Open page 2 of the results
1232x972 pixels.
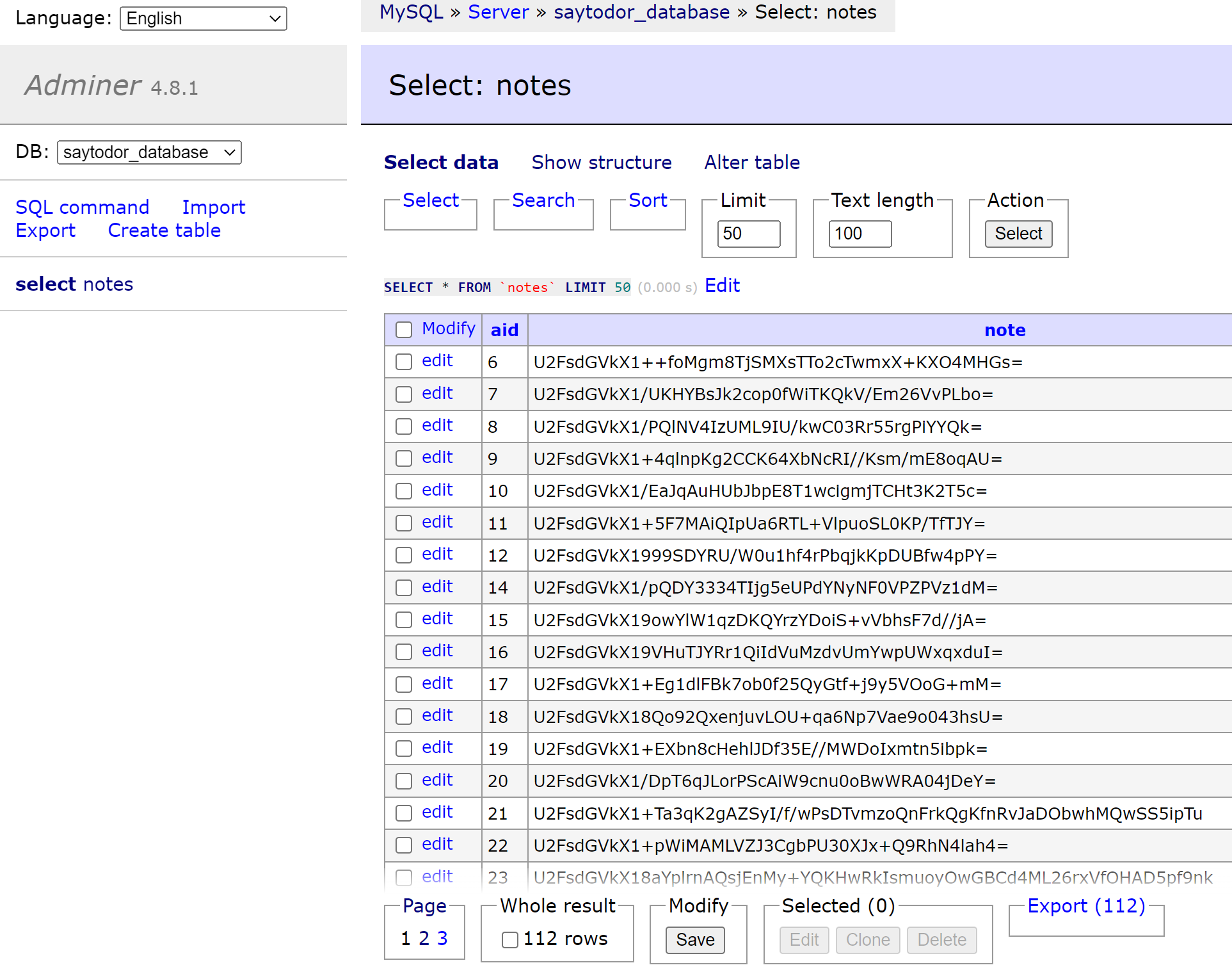(423, 939)
